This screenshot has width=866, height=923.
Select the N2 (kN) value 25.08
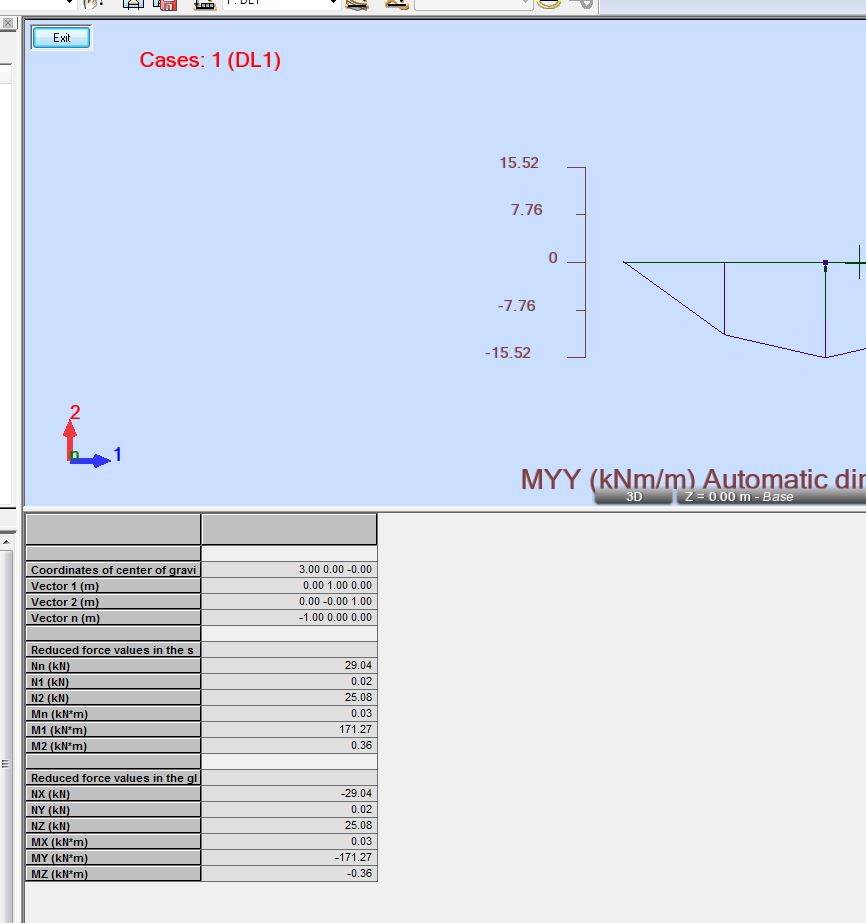[x=289, y=697]
